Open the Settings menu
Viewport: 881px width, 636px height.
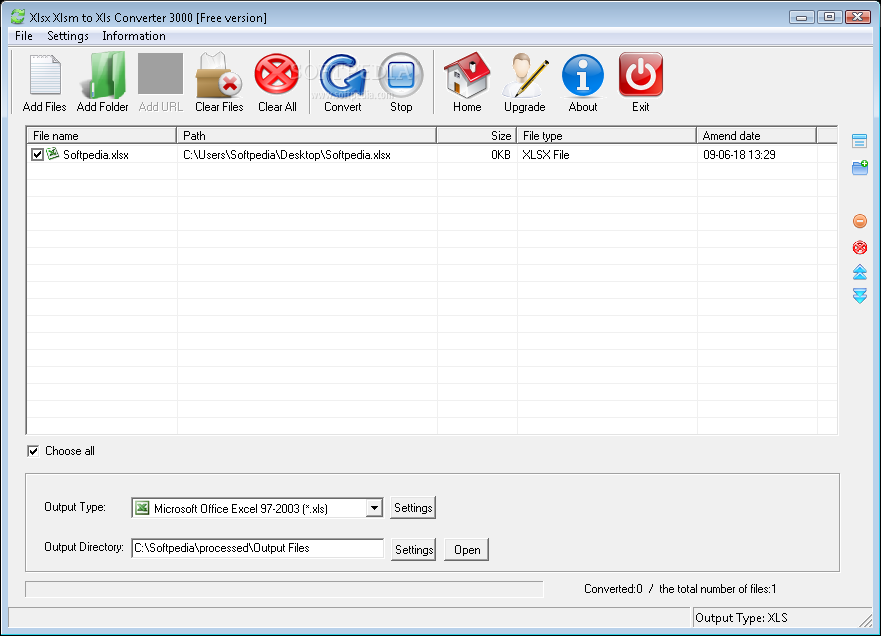[x=68, y=36]
